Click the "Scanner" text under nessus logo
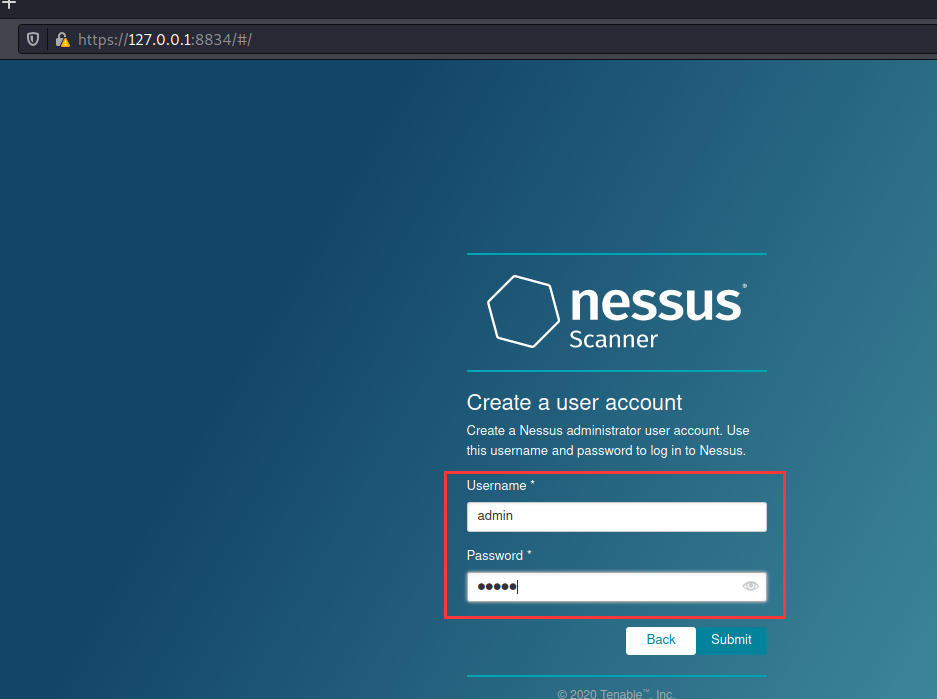The image size is (937, 699). 613,339
